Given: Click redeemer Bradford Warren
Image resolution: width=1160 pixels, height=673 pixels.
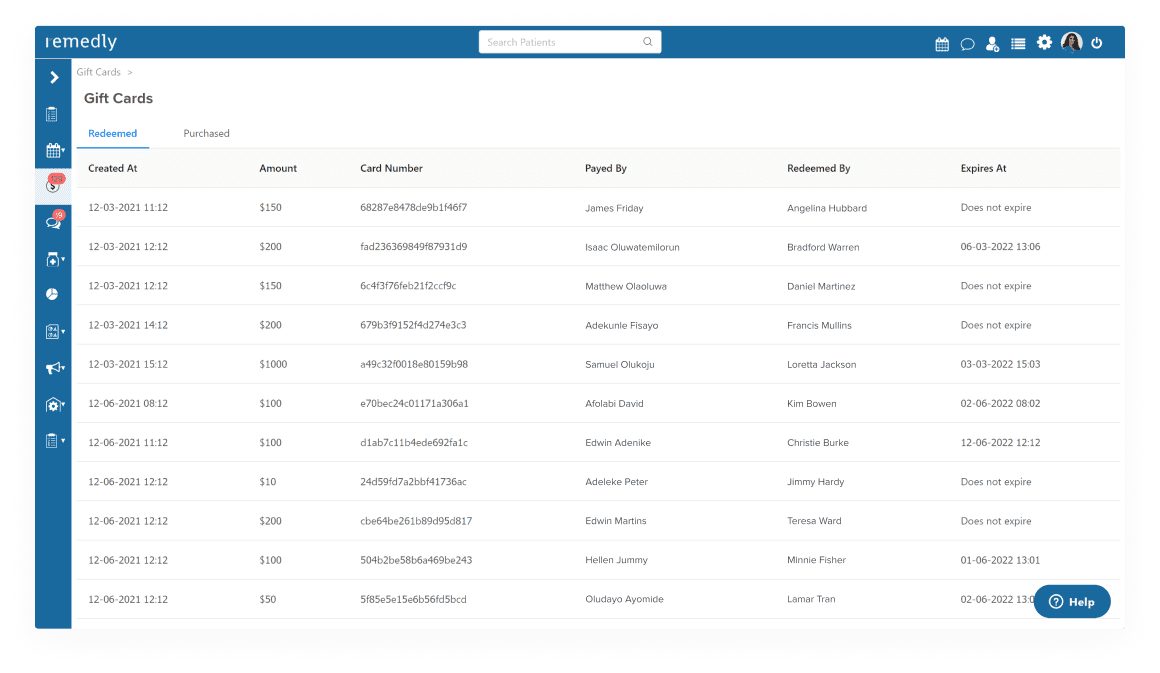Looking at the screenshot, I should point(823,247).
